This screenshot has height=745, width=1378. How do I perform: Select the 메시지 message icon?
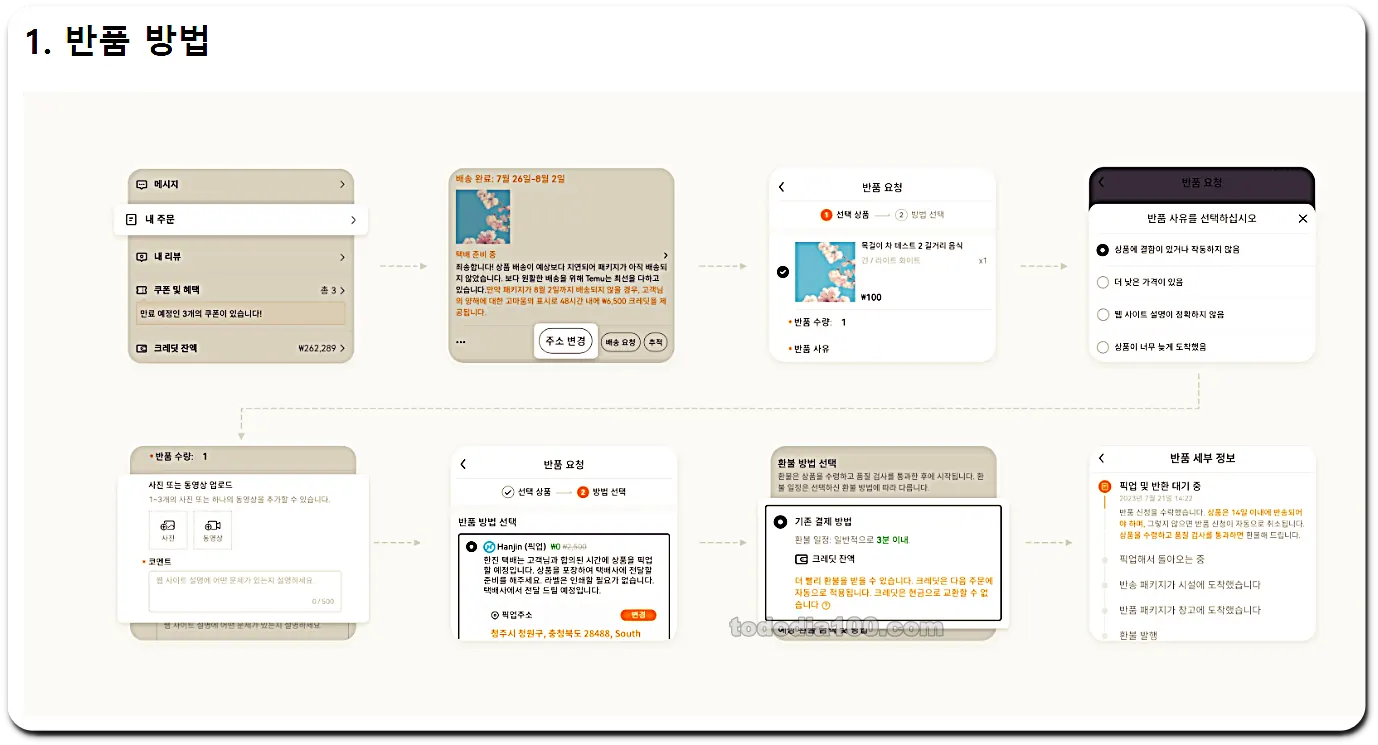point(141,185)
